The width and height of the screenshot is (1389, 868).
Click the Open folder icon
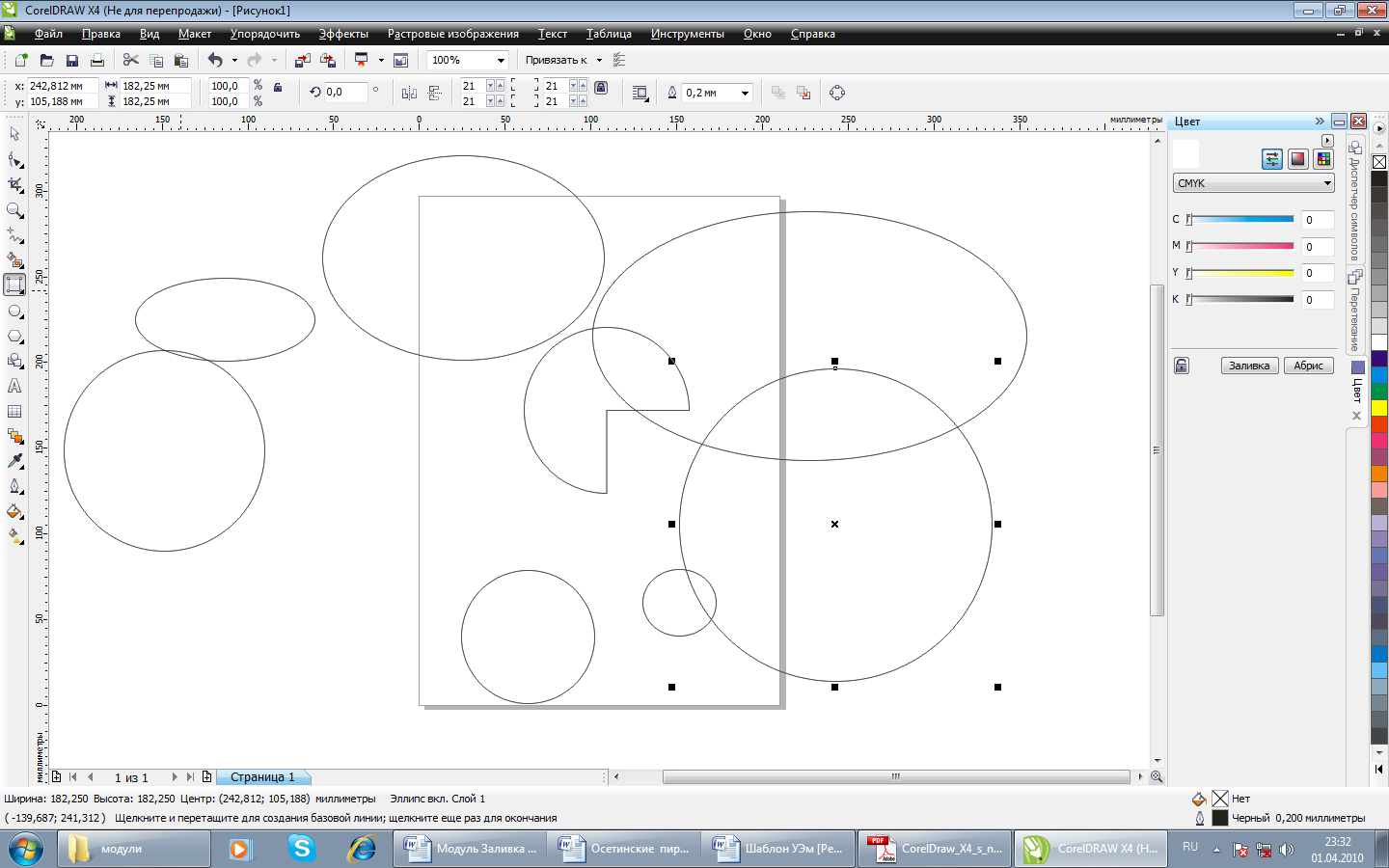[46, 60]
